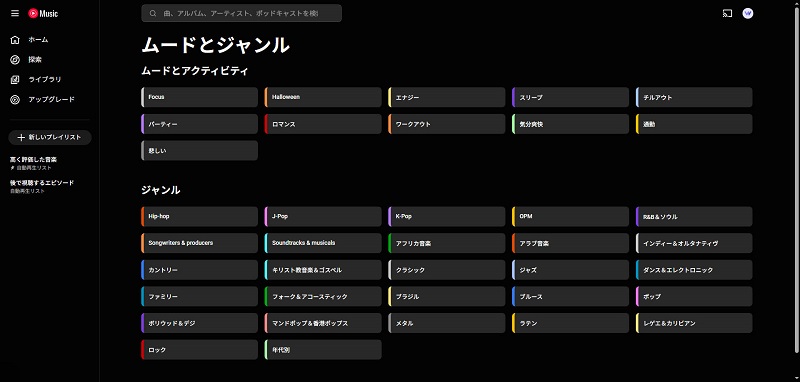The height and width of the screenshot is (382, 800).
Task: Select the クラシック genre tile
Action: [447, 270]
